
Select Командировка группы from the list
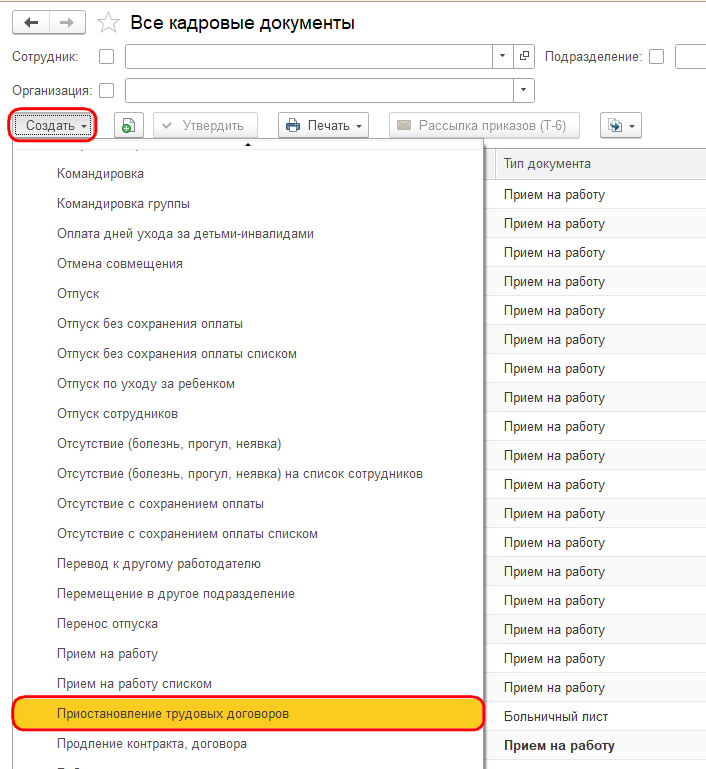coord(123,204)
